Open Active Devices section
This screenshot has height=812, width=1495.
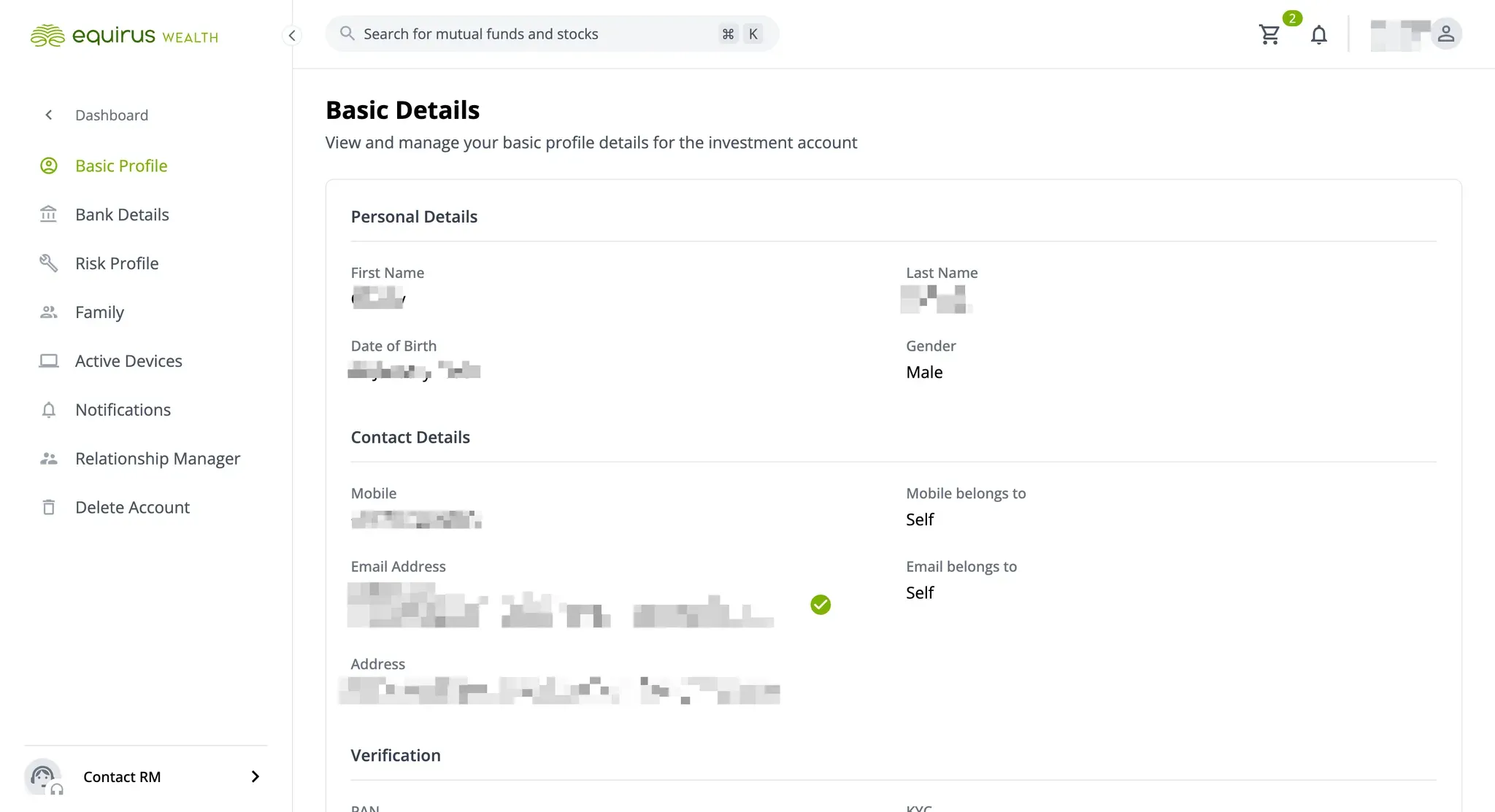(128, 361)
